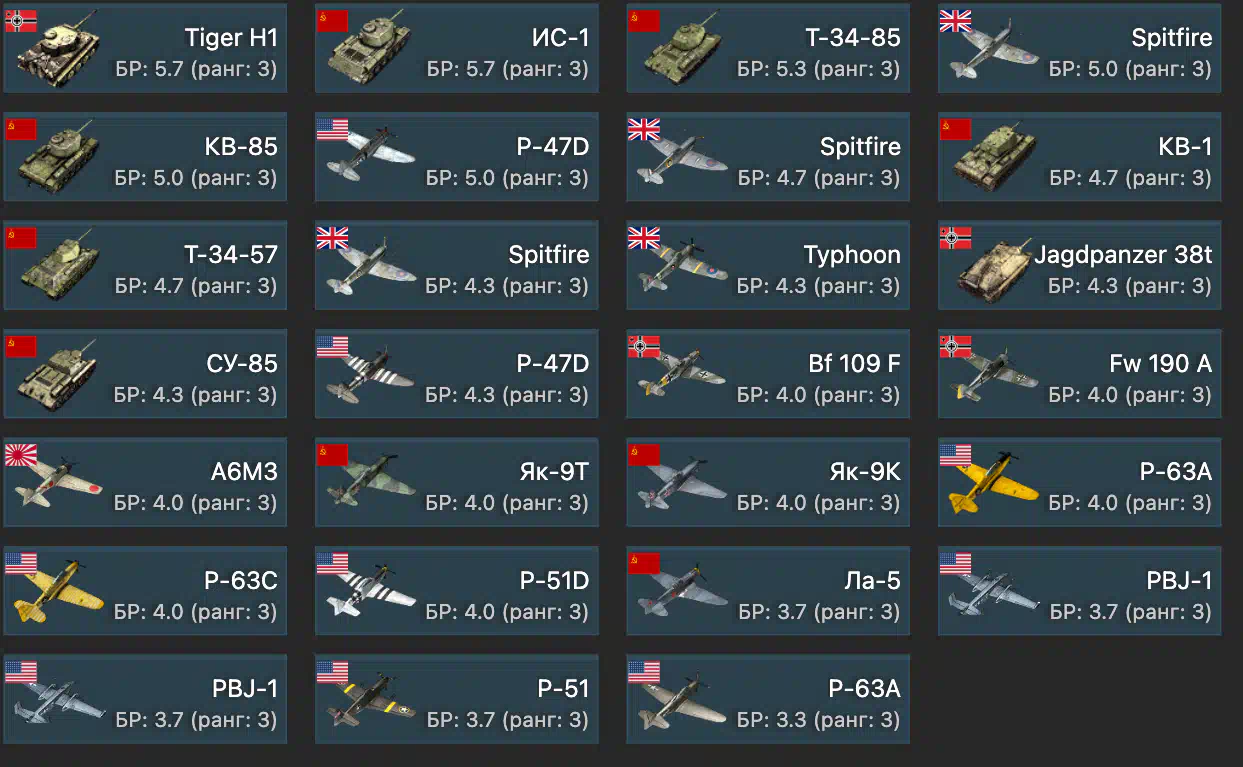Select the Як-9Т aircraft card
This screenshot has width=1243, height=767.
tap(456, 482)
